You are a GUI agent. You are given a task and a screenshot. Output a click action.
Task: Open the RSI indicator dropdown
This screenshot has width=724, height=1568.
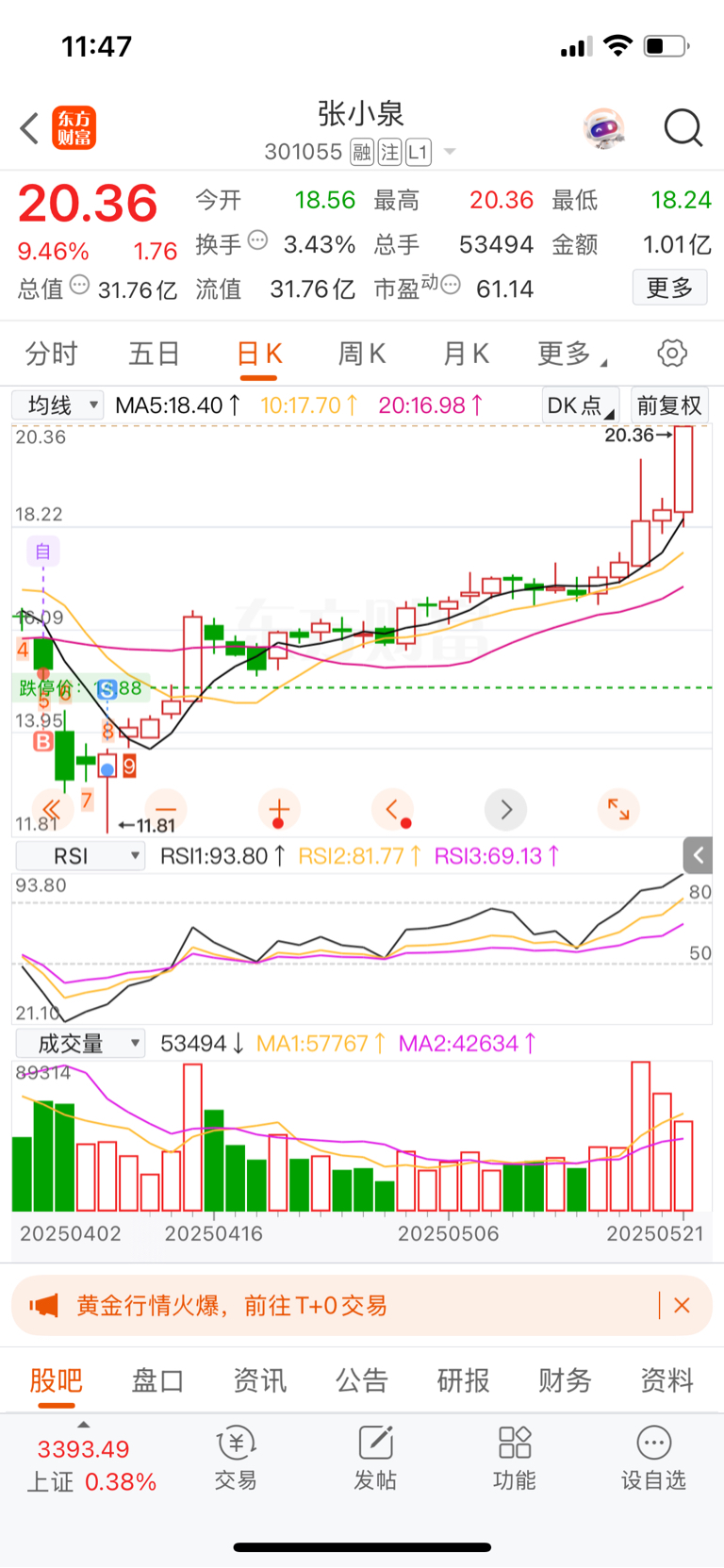click(80, 856)
